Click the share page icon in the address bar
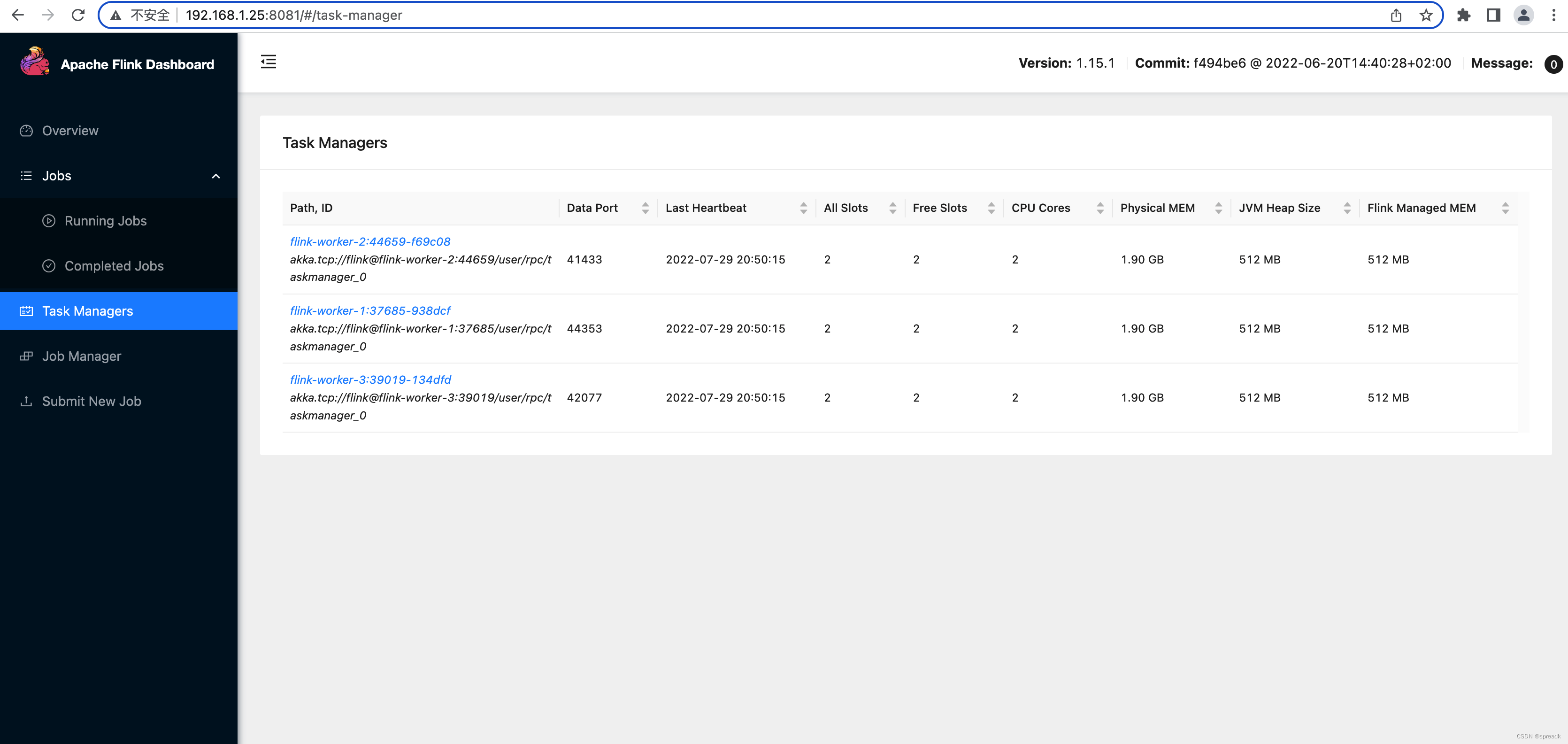The width and height of the screenshot is (1568, 744). coord(1396,15)
